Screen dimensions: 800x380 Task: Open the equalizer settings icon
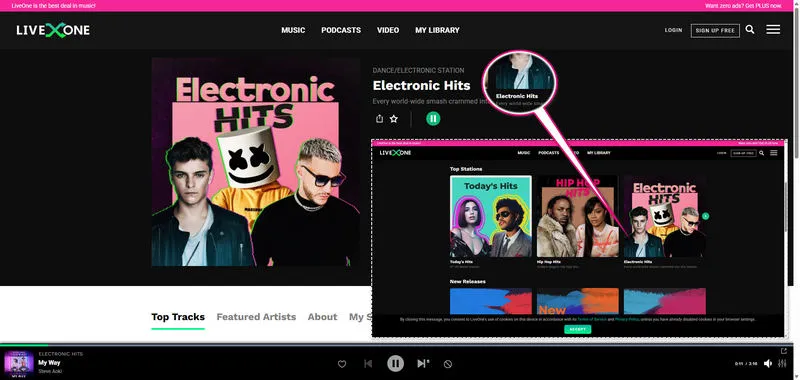click(782, 364)
